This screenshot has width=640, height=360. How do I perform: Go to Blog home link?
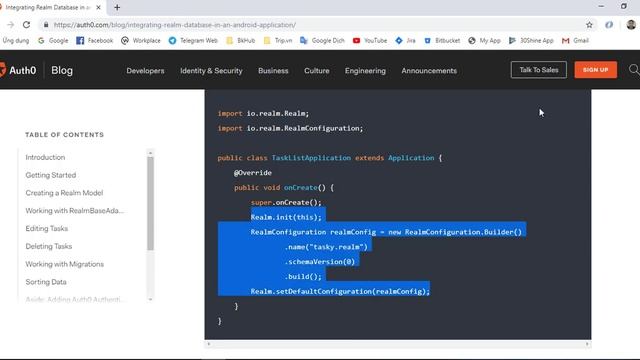(62, 70)
